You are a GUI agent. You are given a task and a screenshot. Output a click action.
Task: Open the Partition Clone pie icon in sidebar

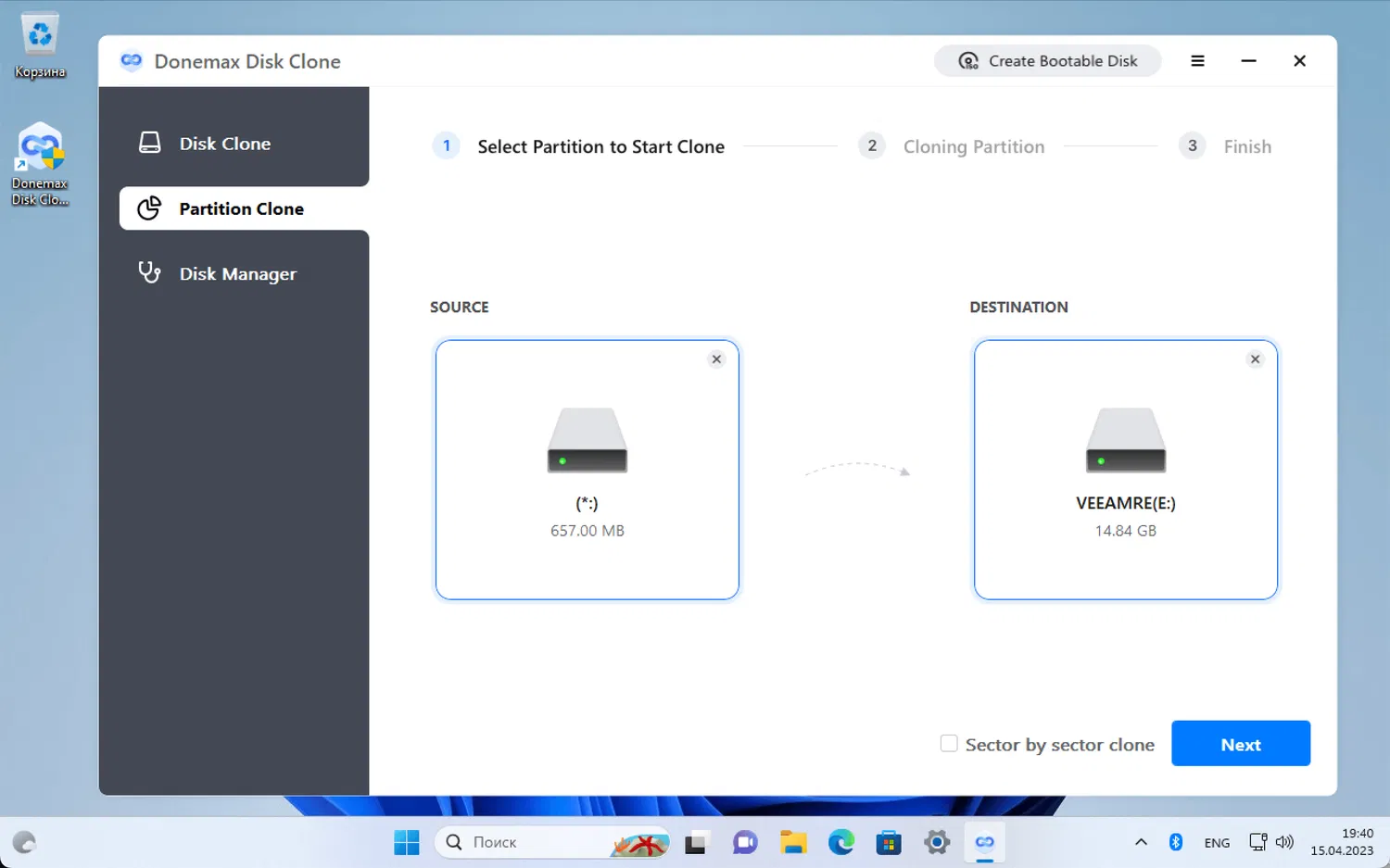pyautogui.click(x=149, y=208)
